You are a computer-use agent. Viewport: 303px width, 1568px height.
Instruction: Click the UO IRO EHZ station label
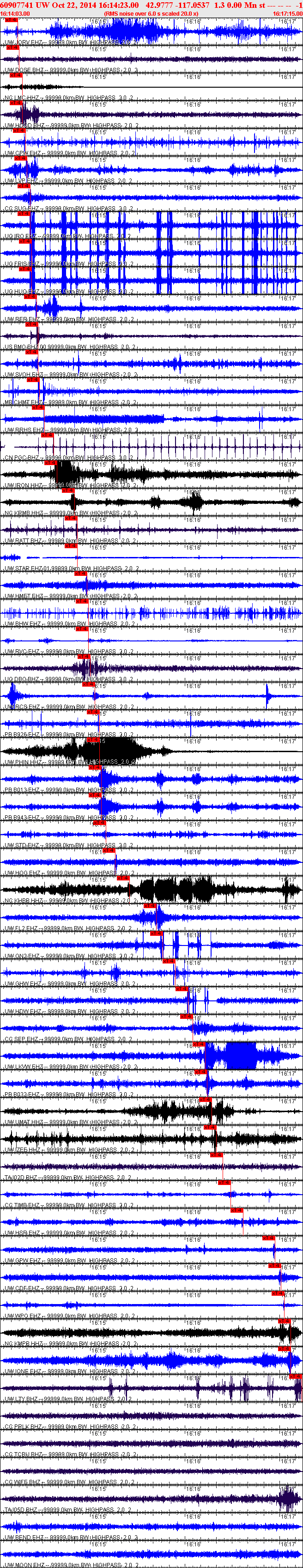coord(68,236)
